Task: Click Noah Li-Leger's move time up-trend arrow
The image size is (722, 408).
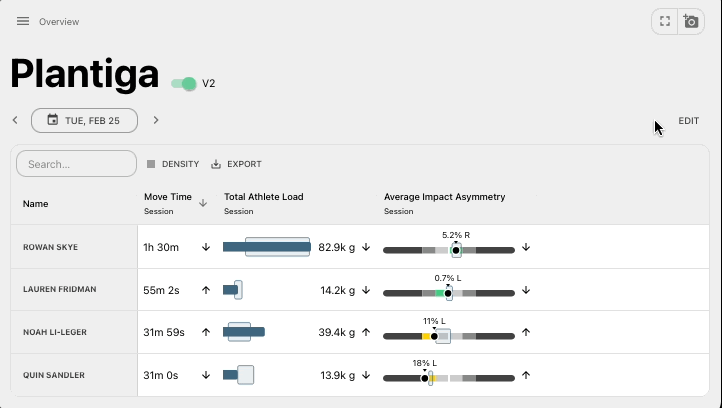Action: [206, 332]
